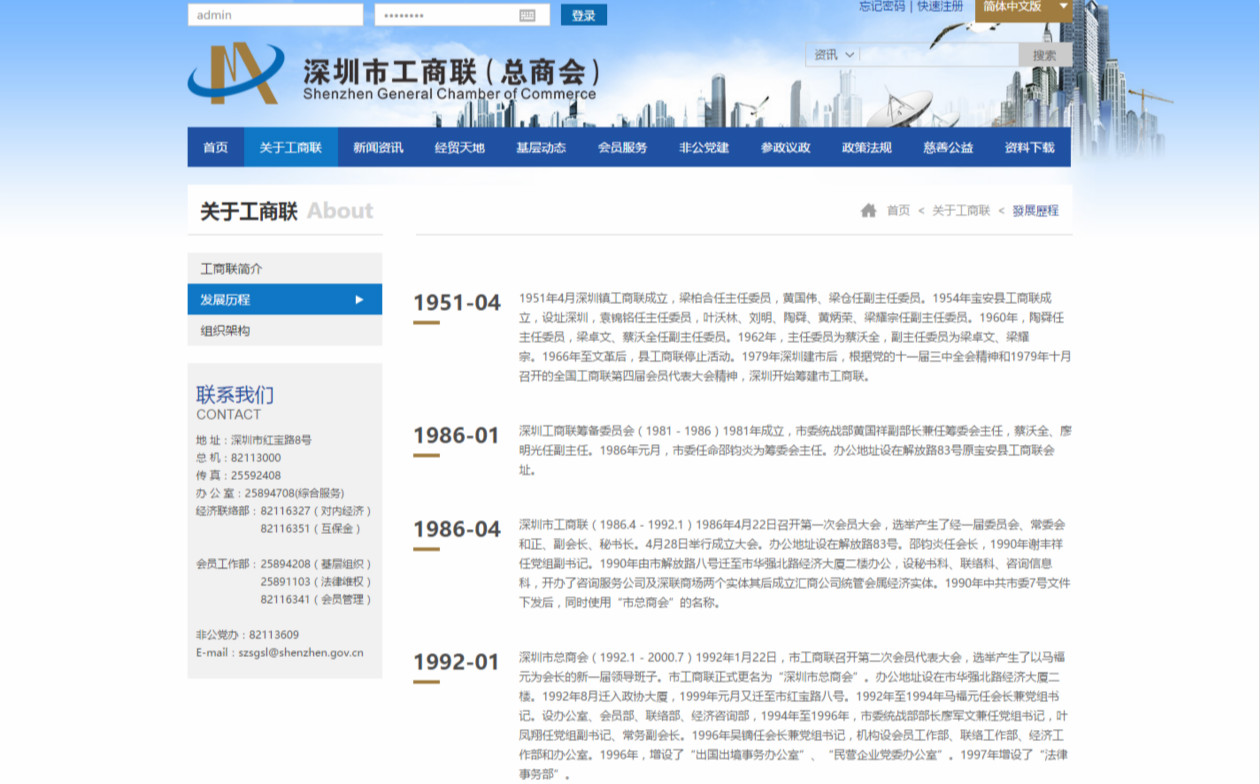Click the Shenzhen General Chamber of Commerce logo

(x=395, y=74)
